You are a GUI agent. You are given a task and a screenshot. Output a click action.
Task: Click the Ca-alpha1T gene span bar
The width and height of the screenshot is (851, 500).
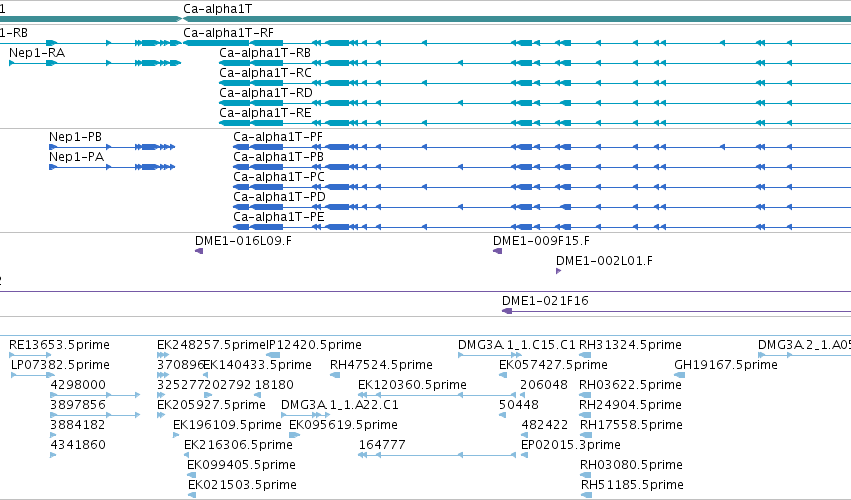(517, 20)
